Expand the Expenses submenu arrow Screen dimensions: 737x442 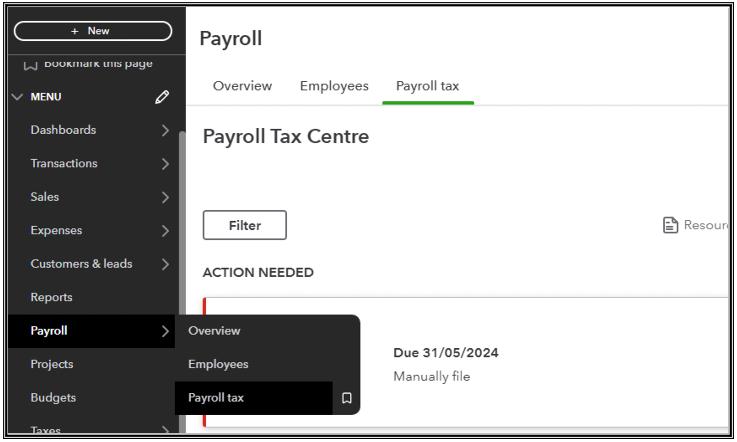(x=165, y=230)
